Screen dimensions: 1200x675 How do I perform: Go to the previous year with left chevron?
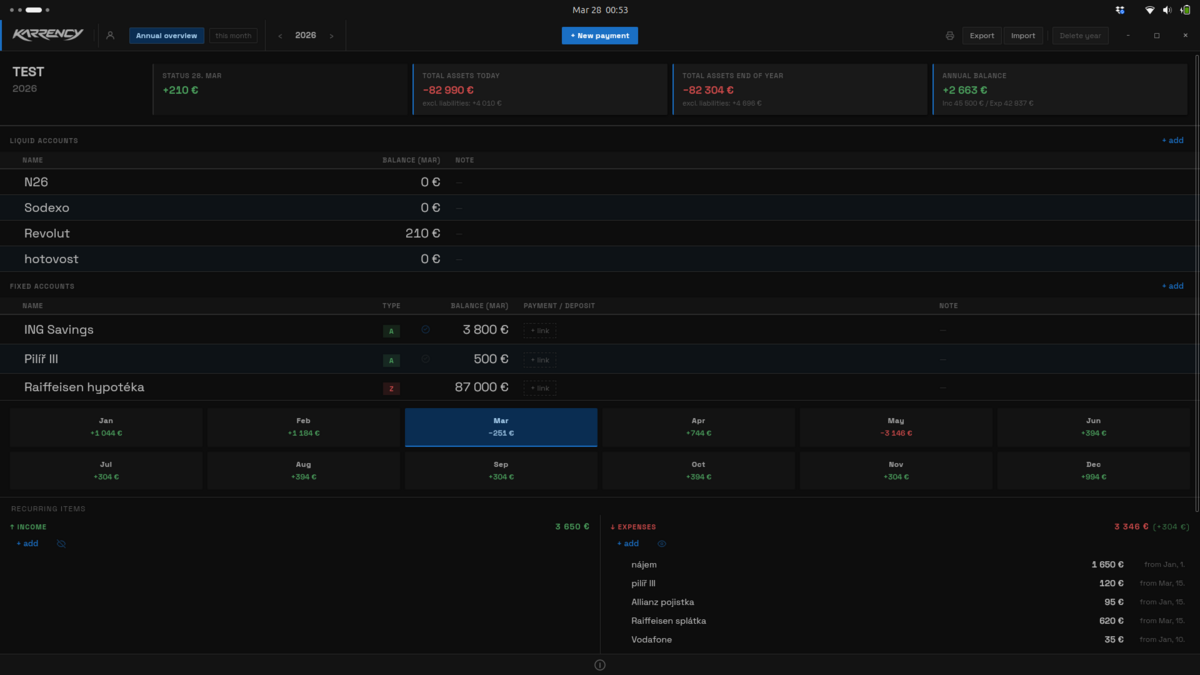[280, 36]
